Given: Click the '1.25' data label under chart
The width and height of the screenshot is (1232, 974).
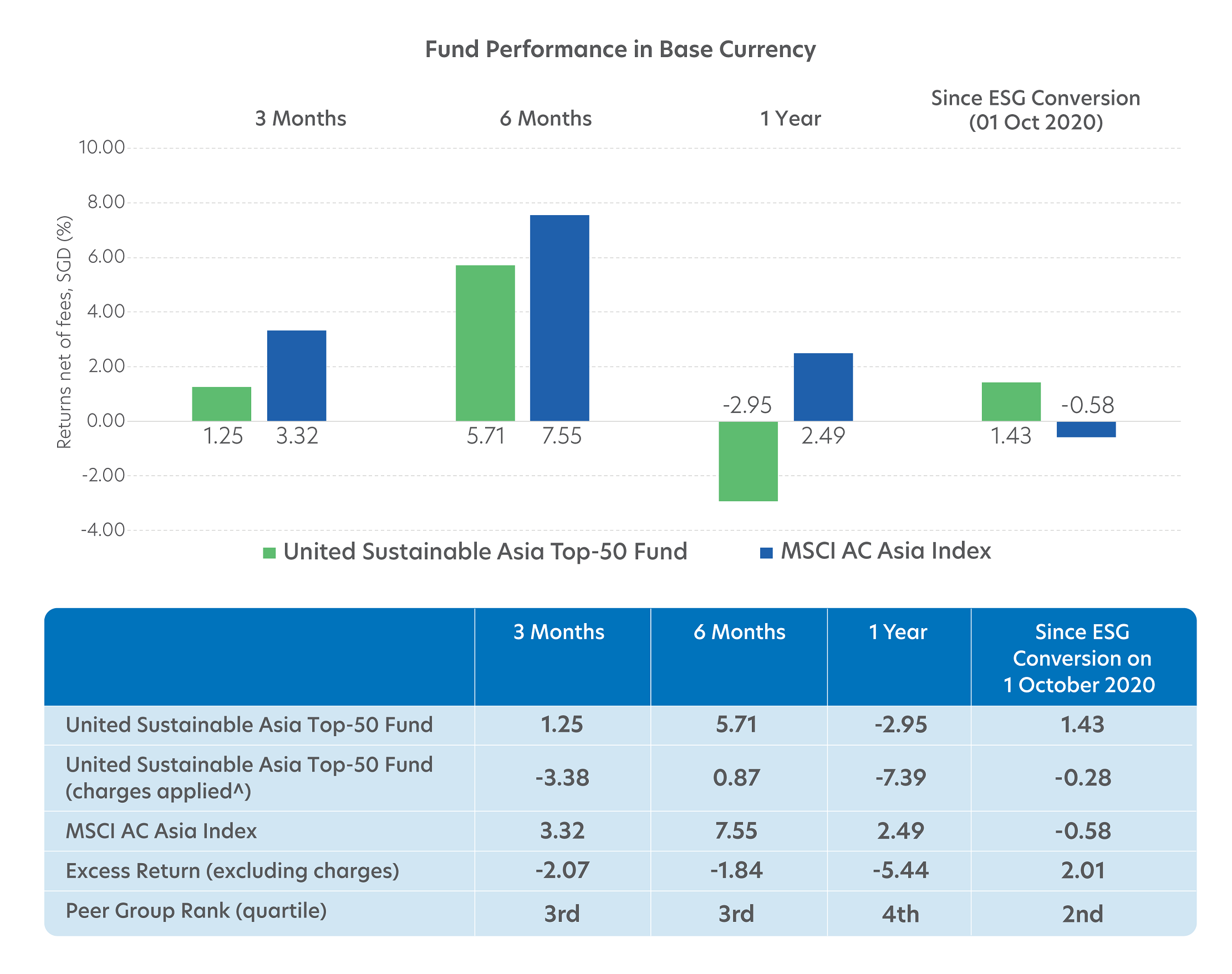Looking at the screenshot, I should [x=223, y=436].
